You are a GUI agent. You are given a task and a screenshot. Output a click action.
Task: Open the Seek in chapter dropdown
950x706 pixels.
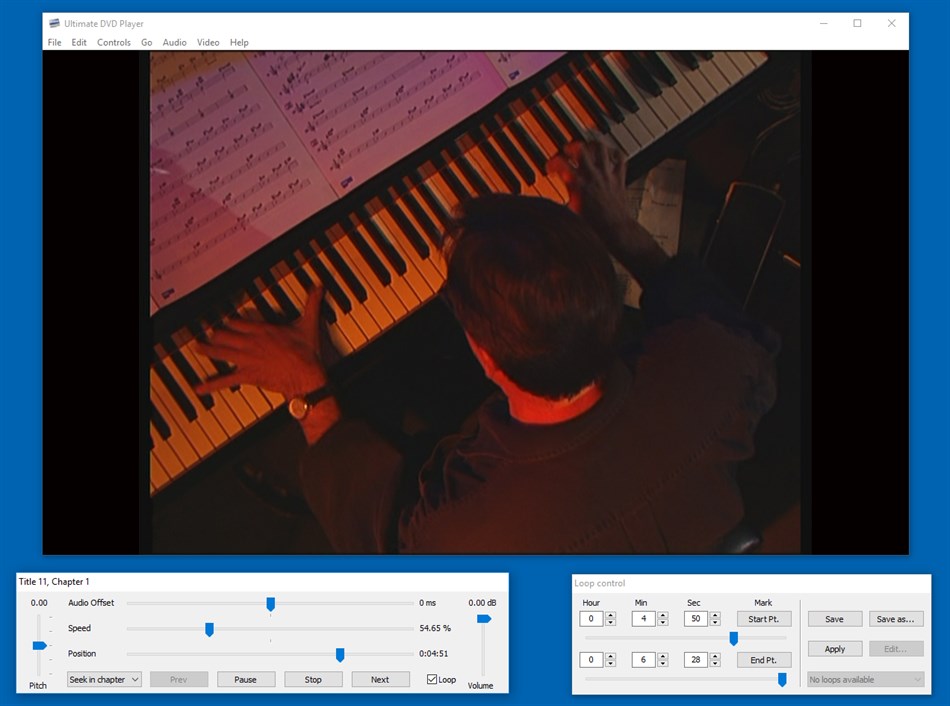103,679
